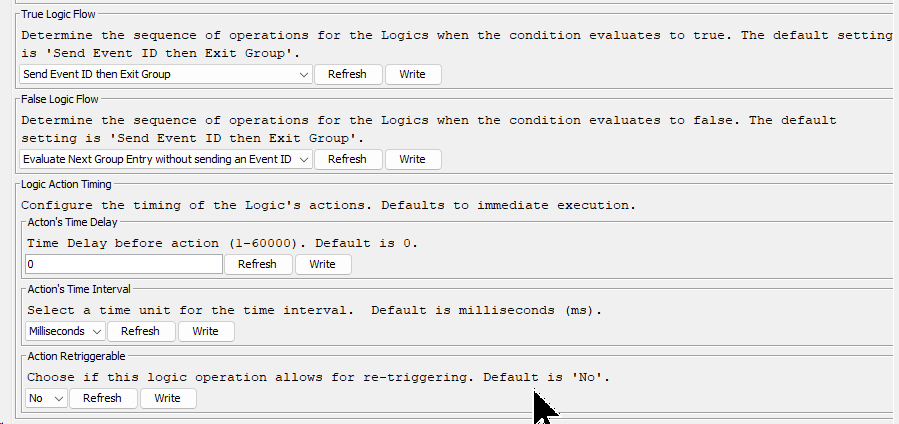This screenshot has width=899, height=424.
Task: Write the Action's Time Interval unit
Action: point(205,331)
